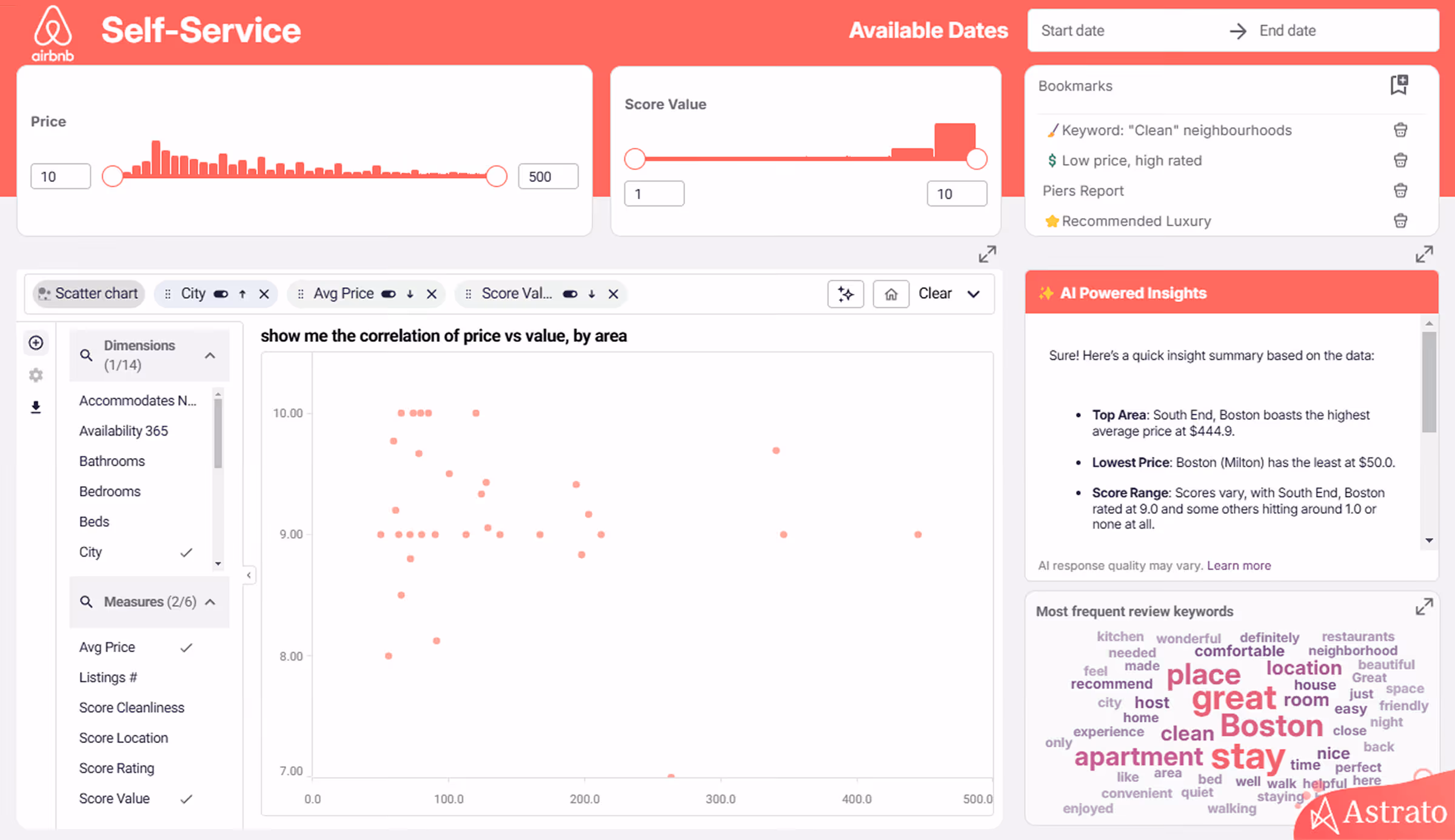The height and width of the screenshot is (840, 1455).
Task: Remove the City chip with X
Action: [264, 294]
